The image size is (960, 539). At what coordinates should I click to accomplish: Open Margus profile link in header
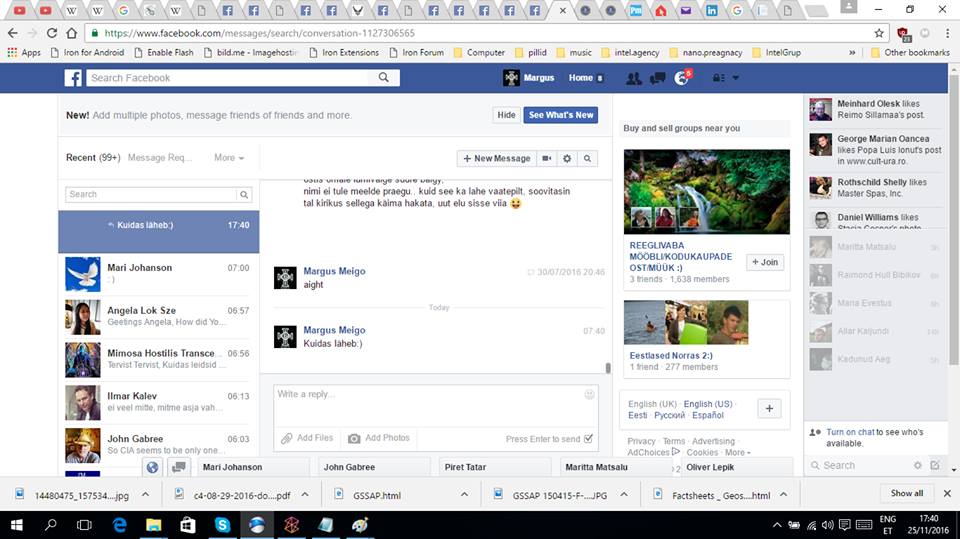click(x=528, y=78)
